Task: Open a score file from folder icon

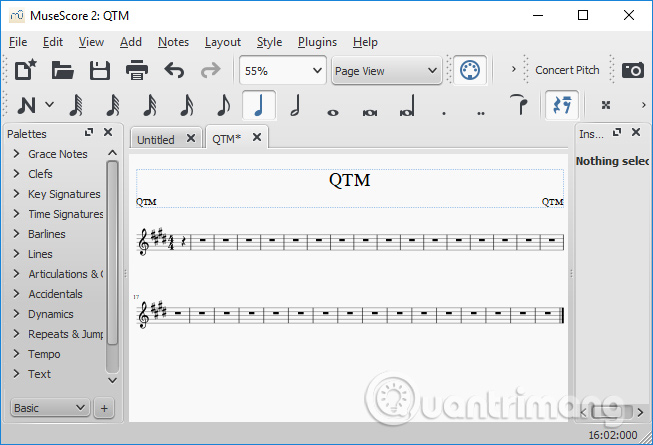Action: pos(62,70)
